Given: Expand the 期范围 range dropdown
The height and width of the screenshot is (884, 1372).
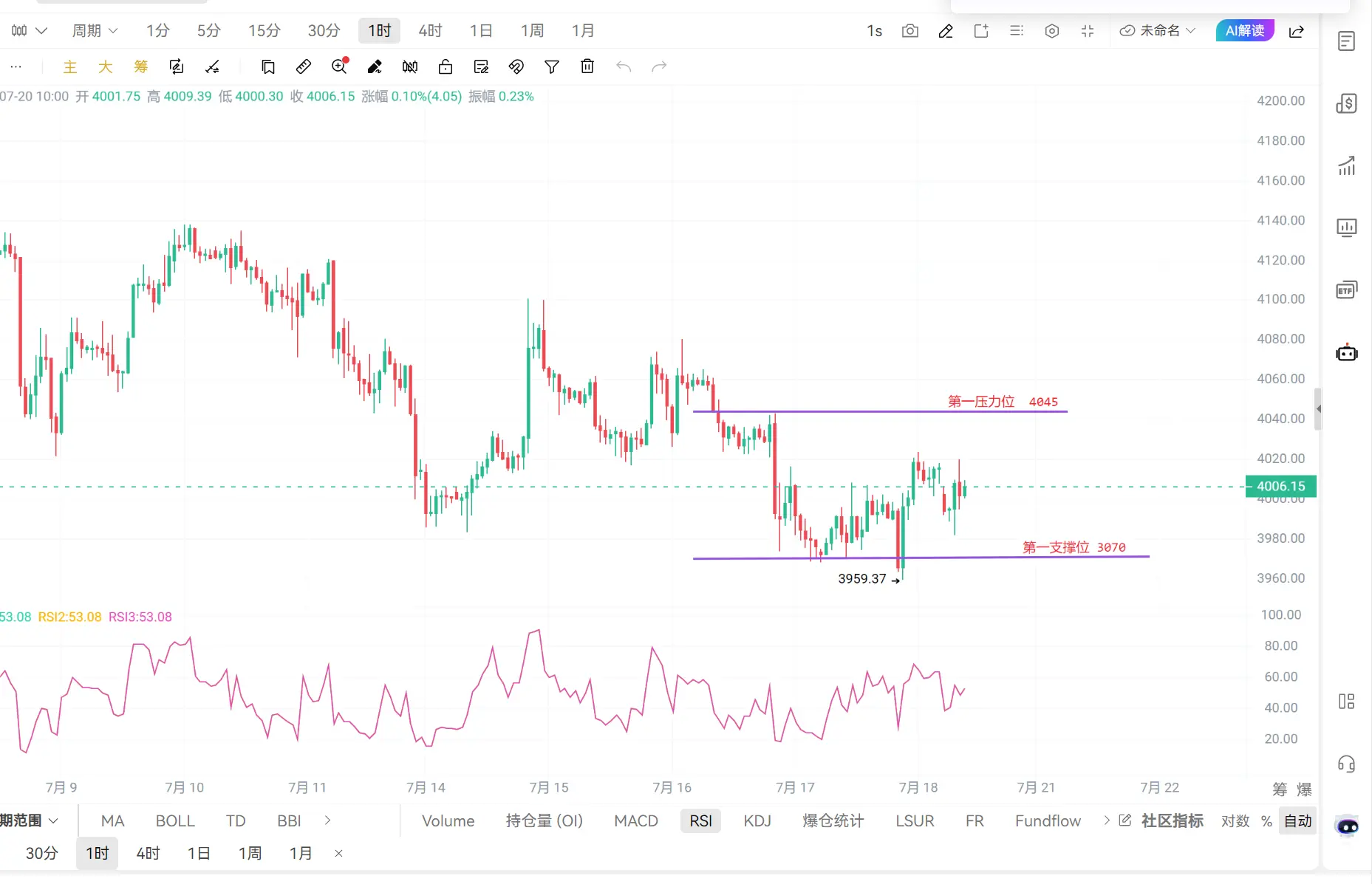Looking at the screenshot, I should pos(29,820).
